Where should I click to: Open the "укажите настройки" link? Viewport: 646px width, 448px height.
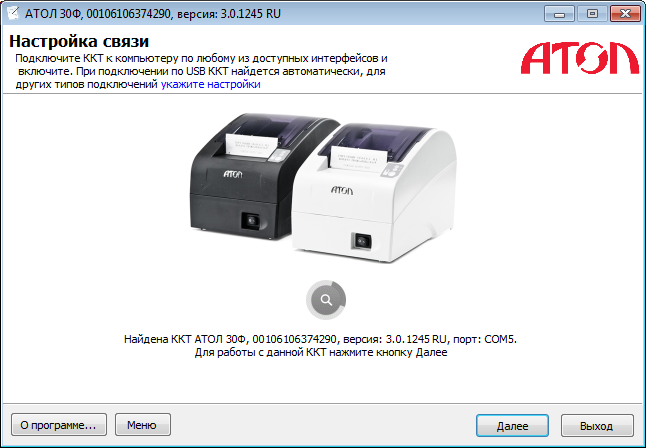click(x=211, y=84)
